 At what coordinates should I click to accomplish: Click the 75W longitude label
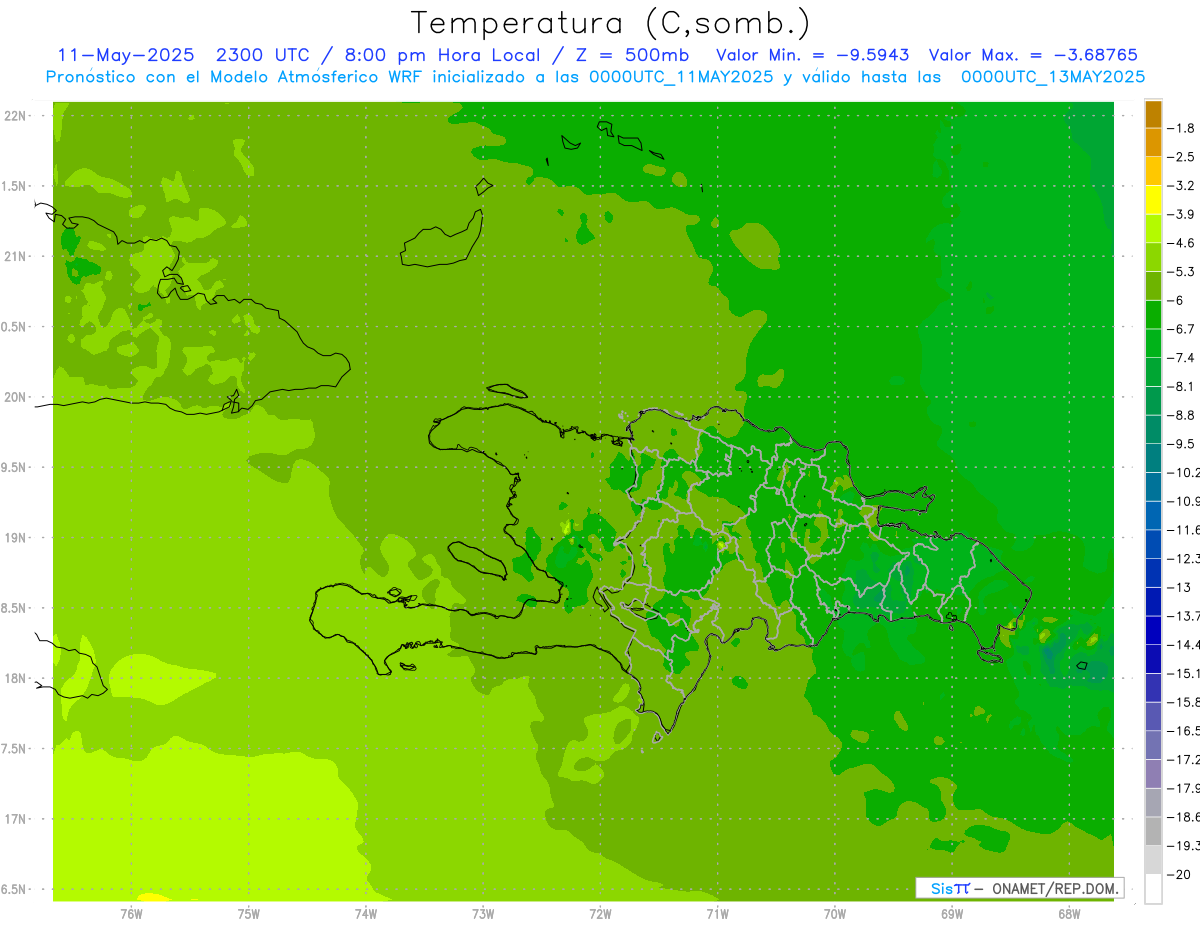coord(248,913)
